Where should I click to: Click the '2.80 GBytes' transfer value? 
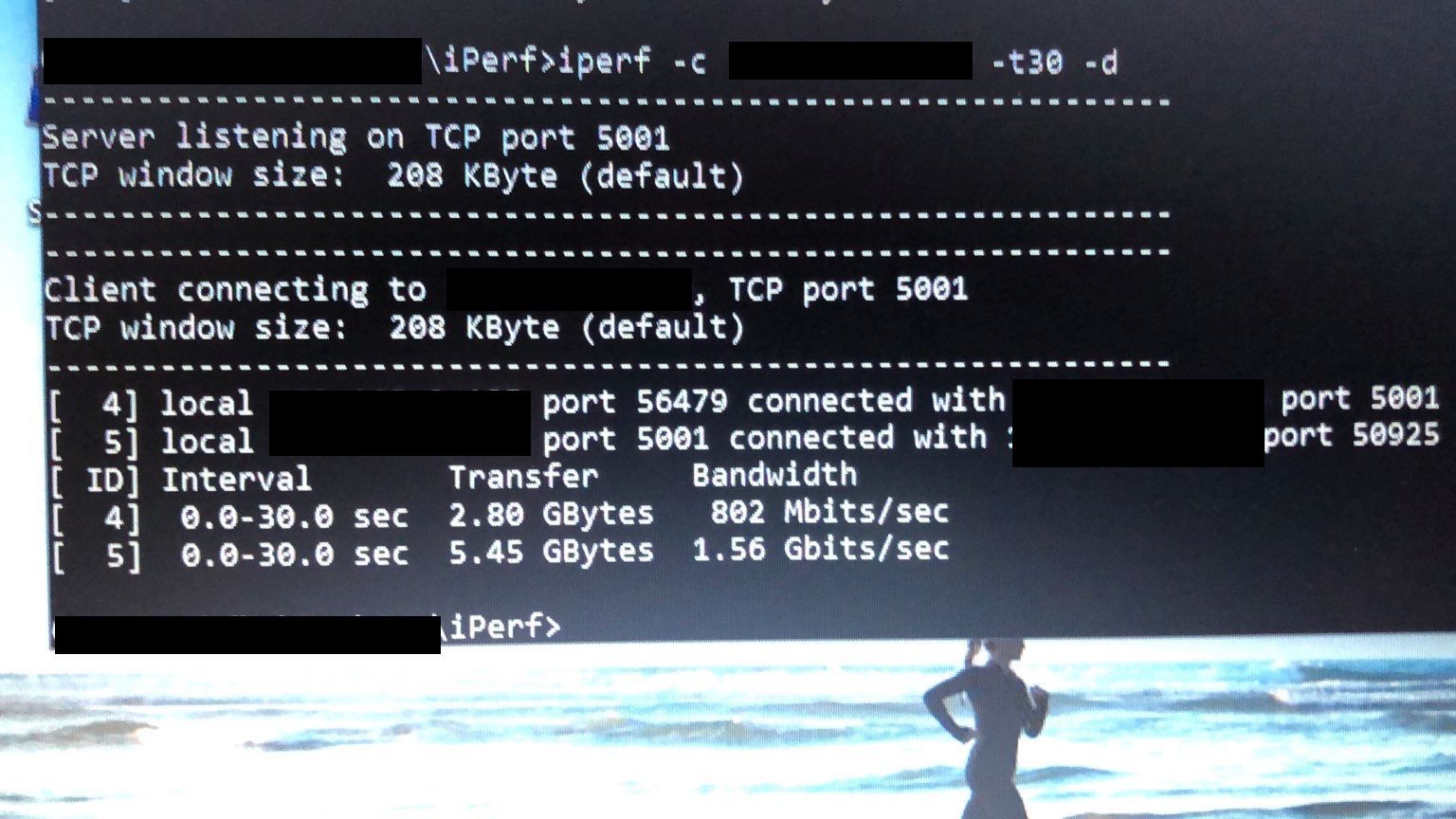552,515
